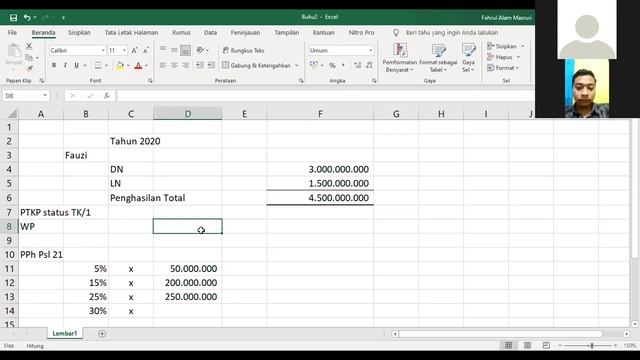Select the cell with value 200.000.000

pyautogui.click(x=188, y=282)
